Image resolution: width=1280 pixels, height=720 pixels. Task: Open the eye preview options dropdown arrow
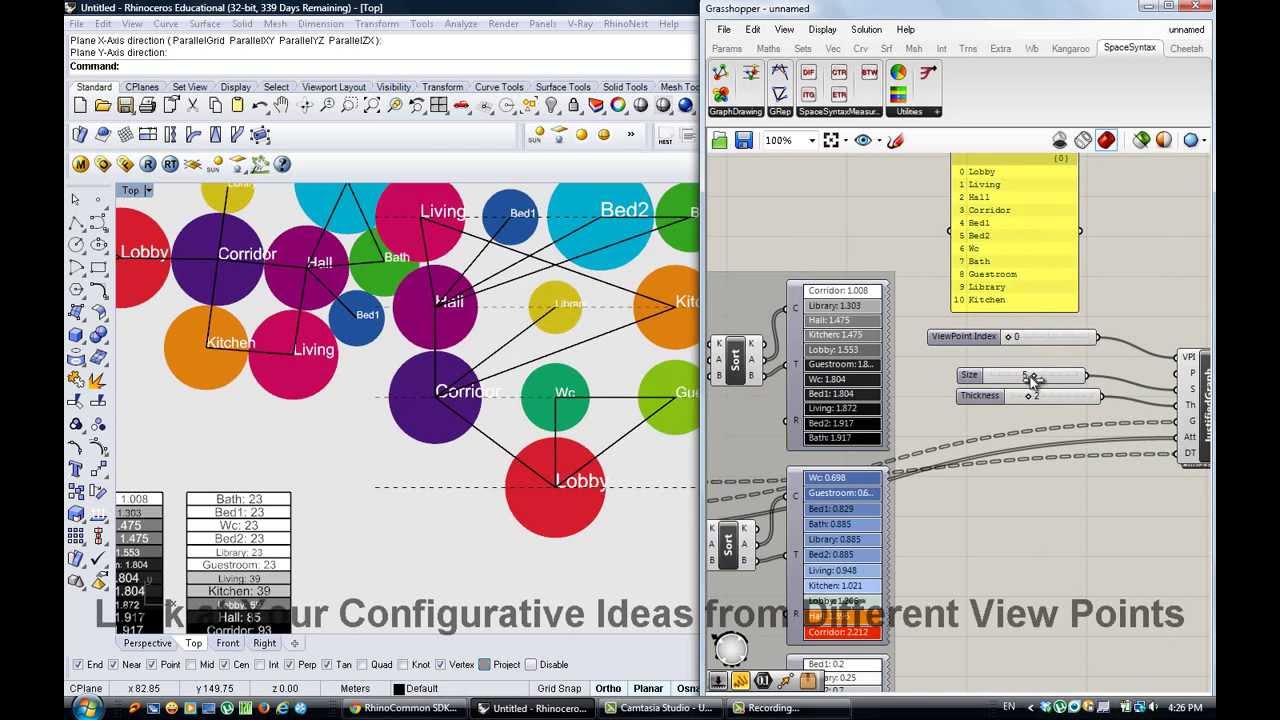click(879, 141)
